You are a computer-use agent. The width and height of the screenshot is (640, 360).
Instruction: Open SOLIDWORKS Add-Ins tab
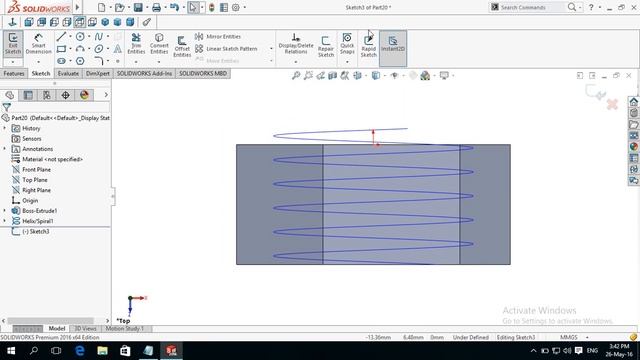coord(144,73)
